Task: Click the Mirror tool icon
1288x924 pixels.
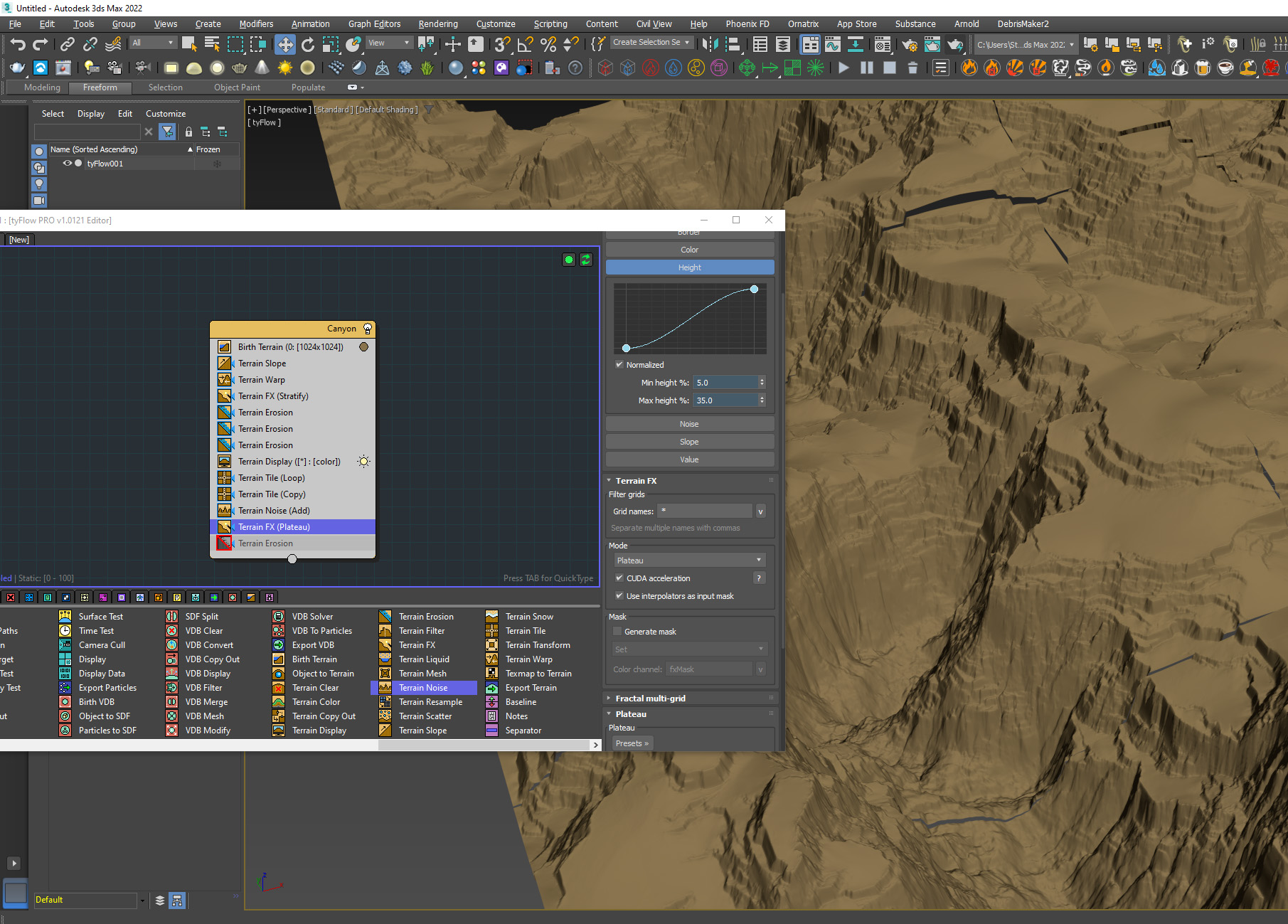Action: [x=710, y=44]
